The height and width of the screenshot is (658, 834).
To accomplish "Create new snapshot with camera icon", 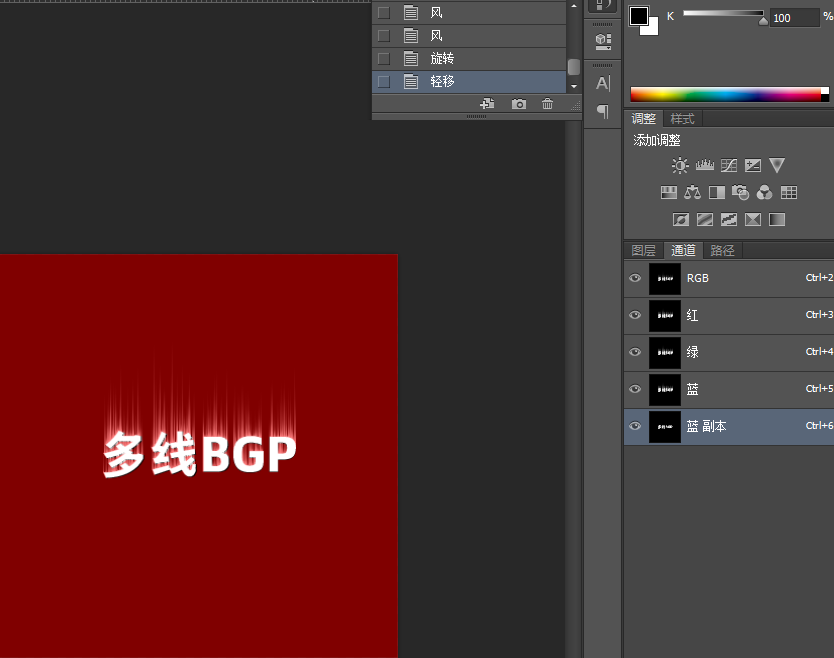I will click(x=519, y=104).
